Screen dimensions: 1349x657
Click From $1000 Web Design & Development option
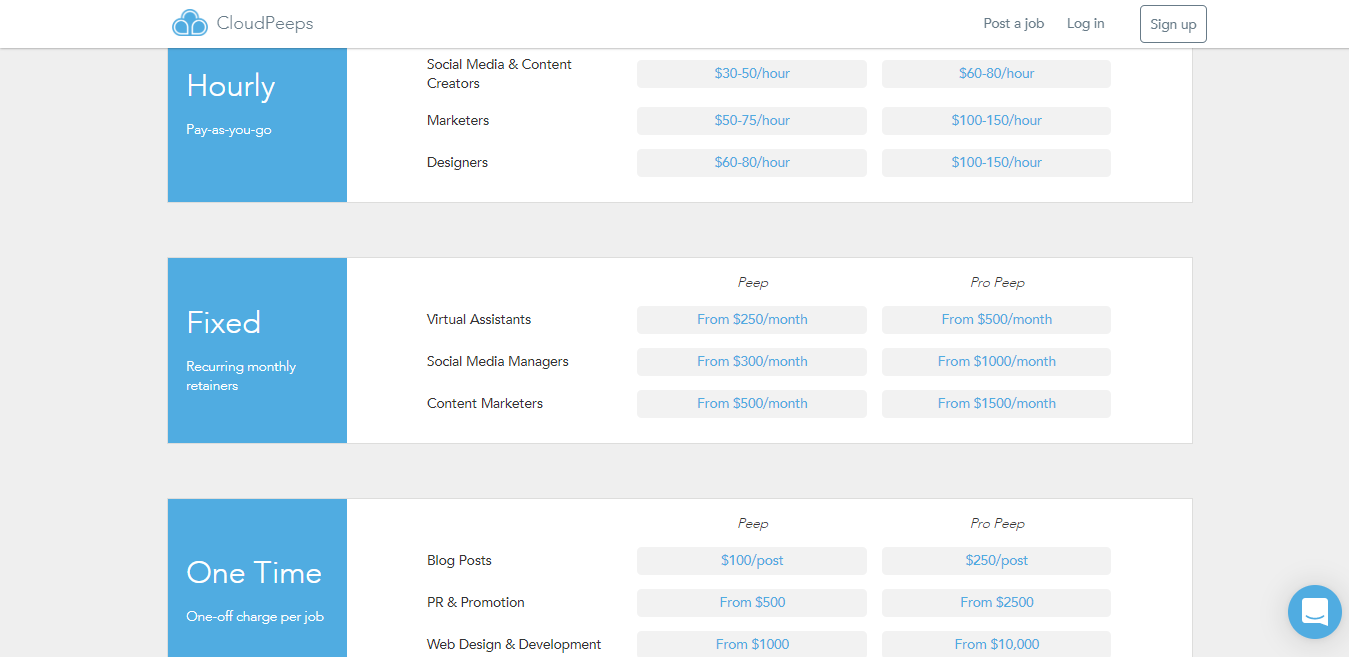pos(751,643)
